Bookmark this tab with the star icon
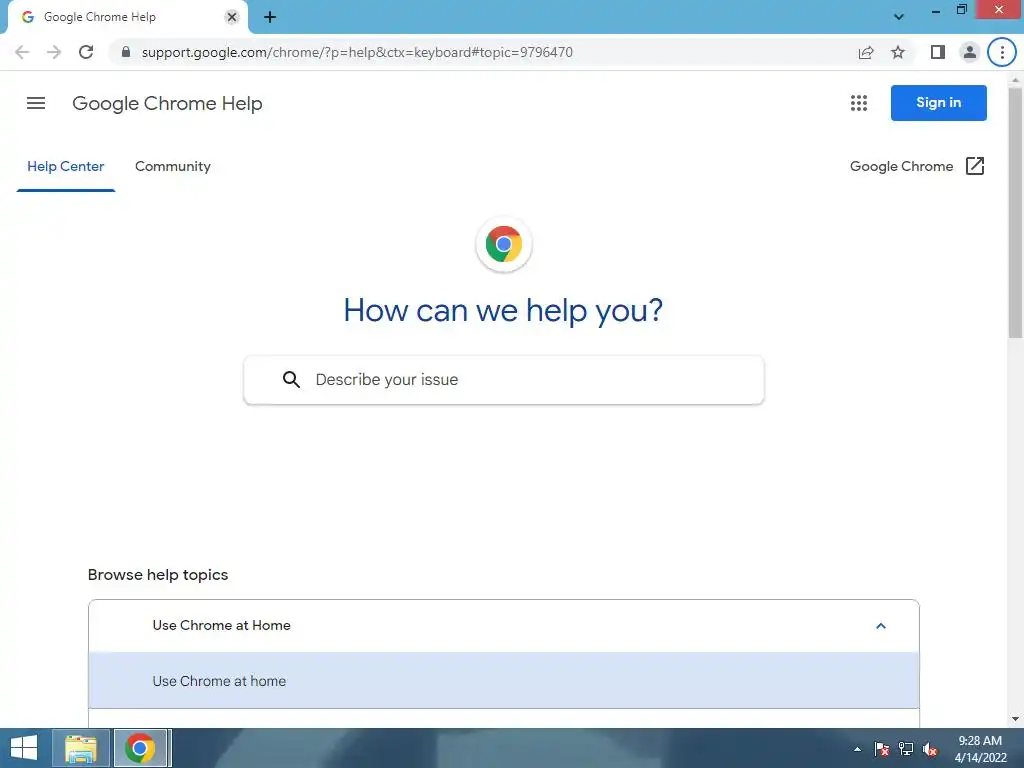 click(x=898, y=52)
